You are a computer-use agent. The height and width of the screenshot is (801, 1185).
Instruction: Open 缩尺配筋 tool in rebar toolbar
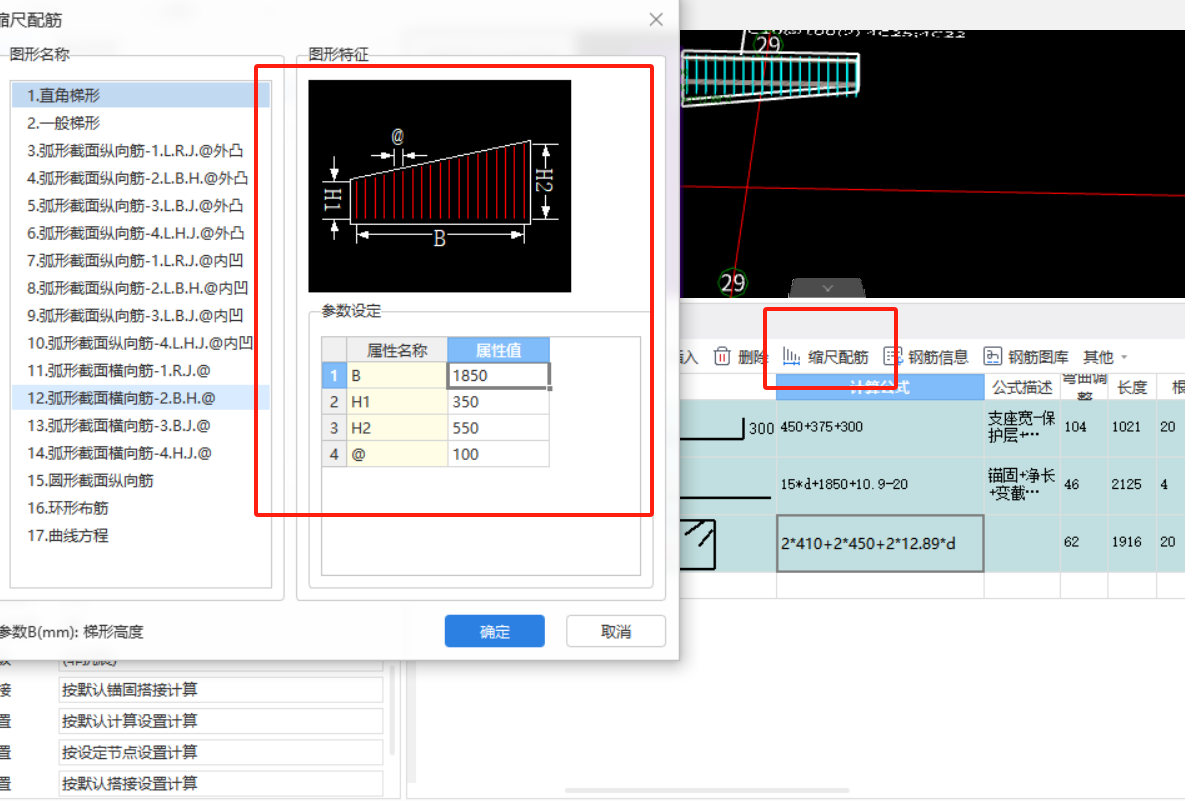pos(825,357)
